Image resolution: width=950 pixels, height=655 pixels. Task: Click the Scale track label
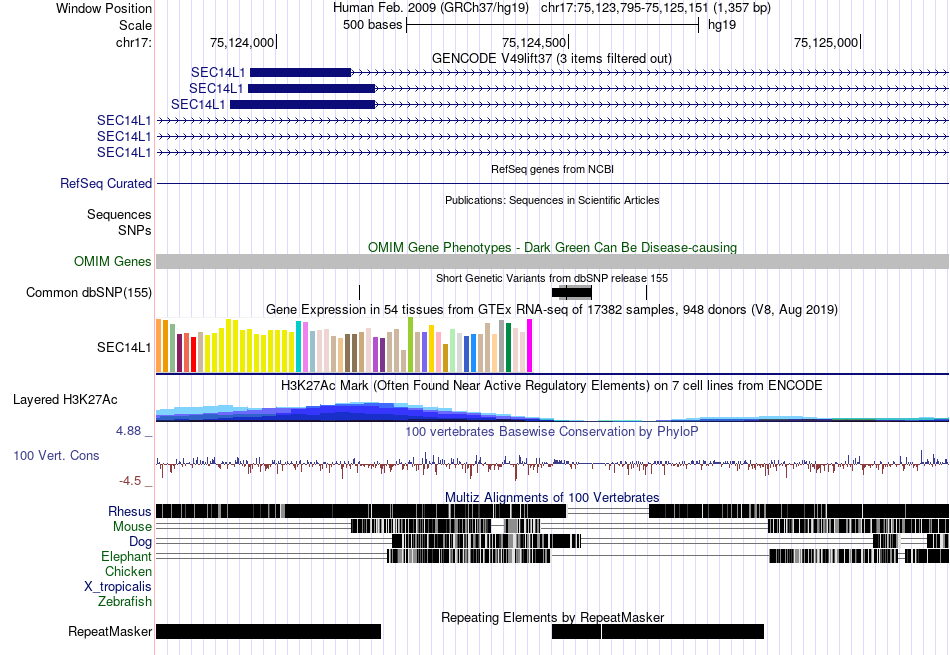tap(135, 25)
